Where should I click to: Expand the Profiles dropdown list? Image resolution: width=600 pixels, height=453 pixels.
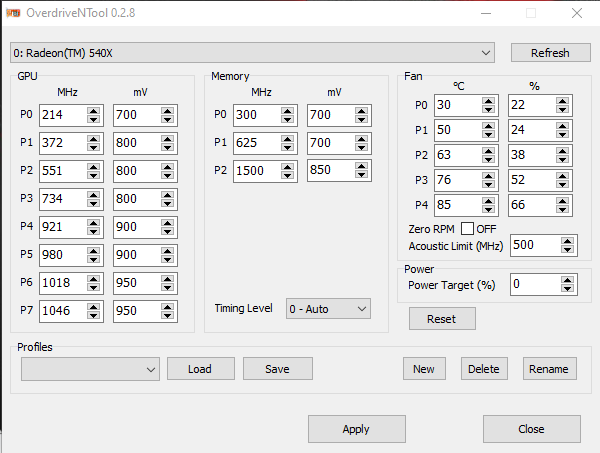pyautogui.click(x=90, y=369)
